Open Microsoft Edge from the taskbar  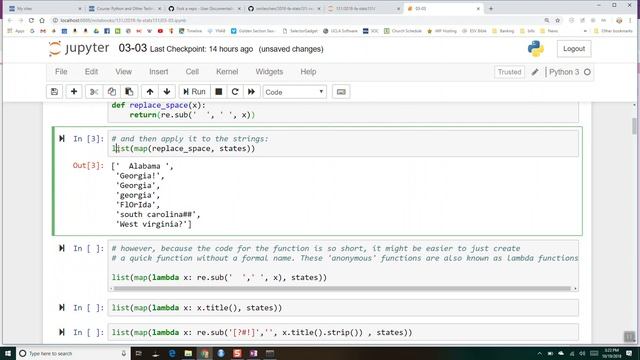click(x=172, y=353)
